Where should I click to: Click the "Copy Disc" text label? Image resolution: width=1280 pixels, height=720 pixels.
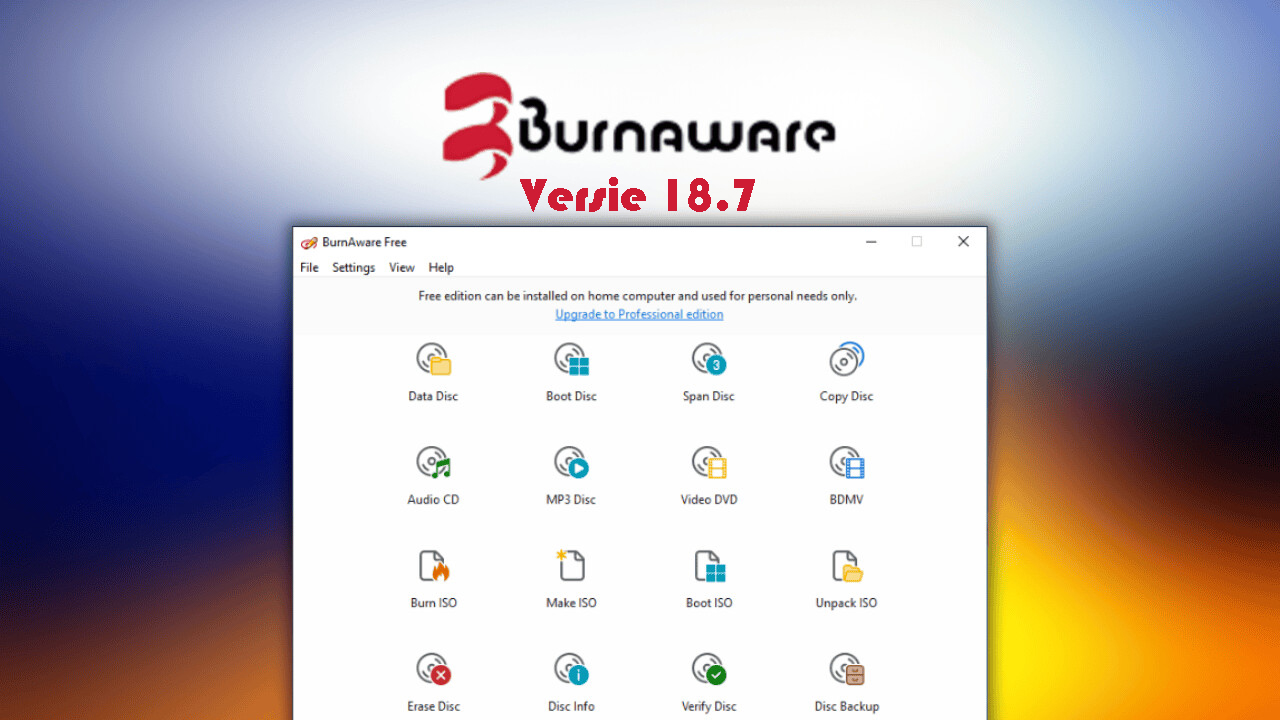(x=847, y=397)
